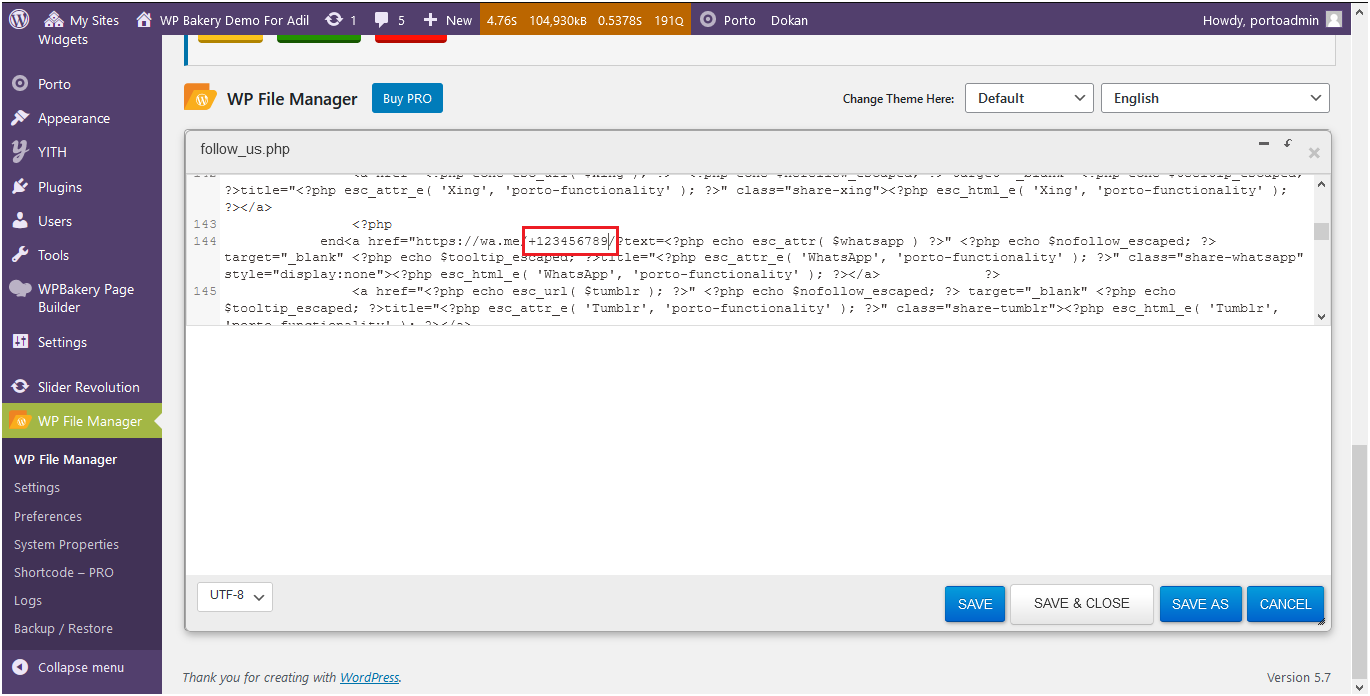Open the Default theme dropdown
Image resolution: width=1370 pixels, height=696 pixels.
click(x=1029, y=98)
